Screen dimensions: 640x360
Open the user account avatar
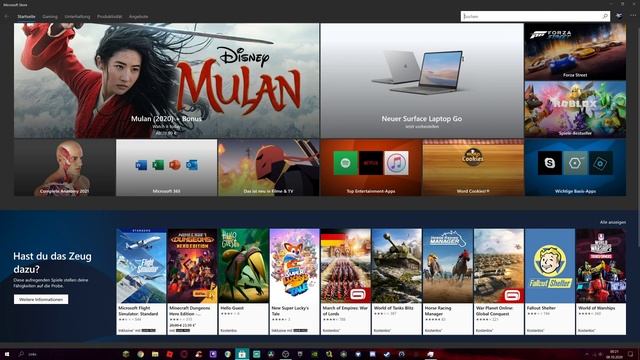[x=619, y=16]
